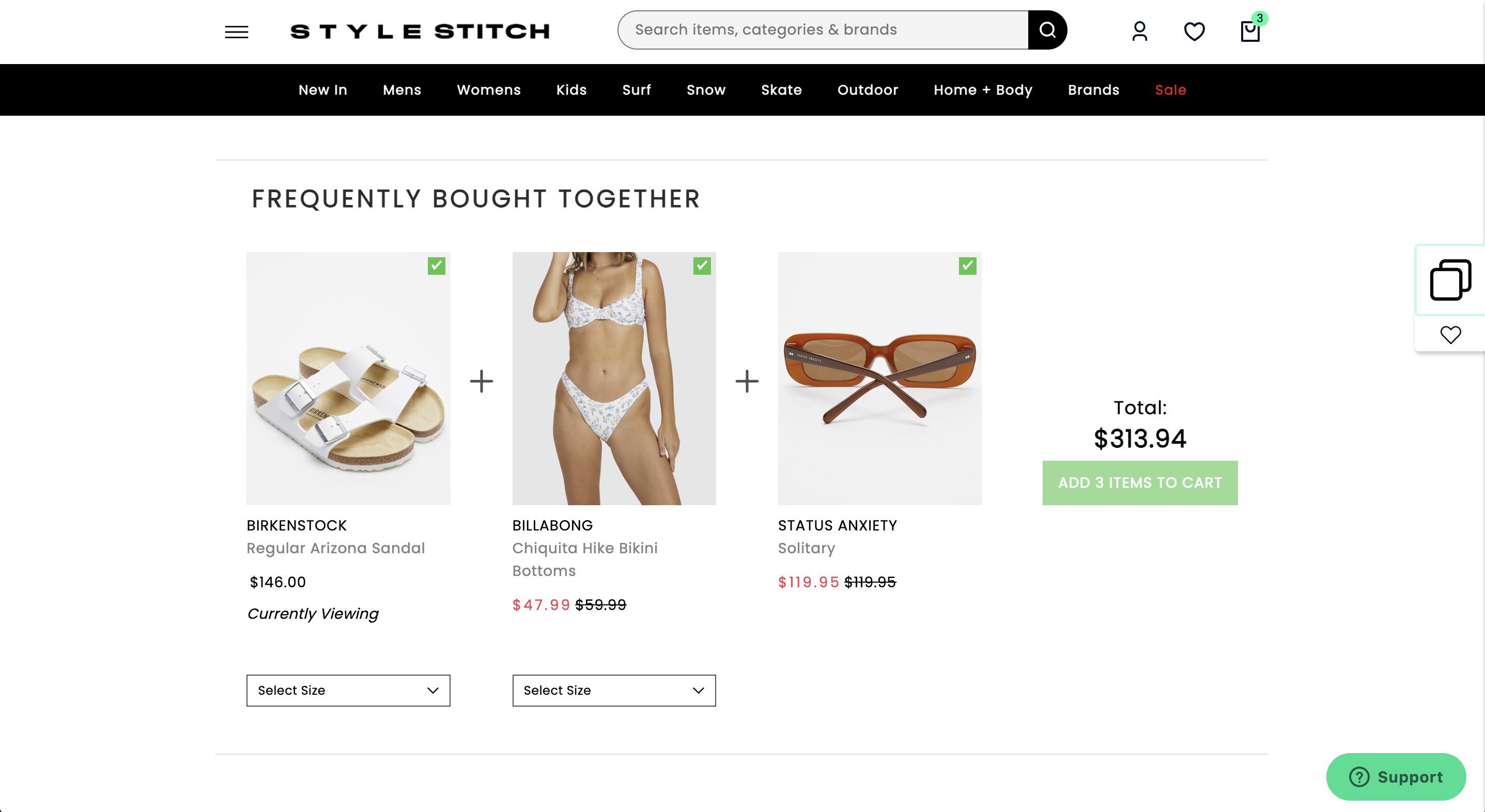Click the stacked squares compare icon

1450,280
